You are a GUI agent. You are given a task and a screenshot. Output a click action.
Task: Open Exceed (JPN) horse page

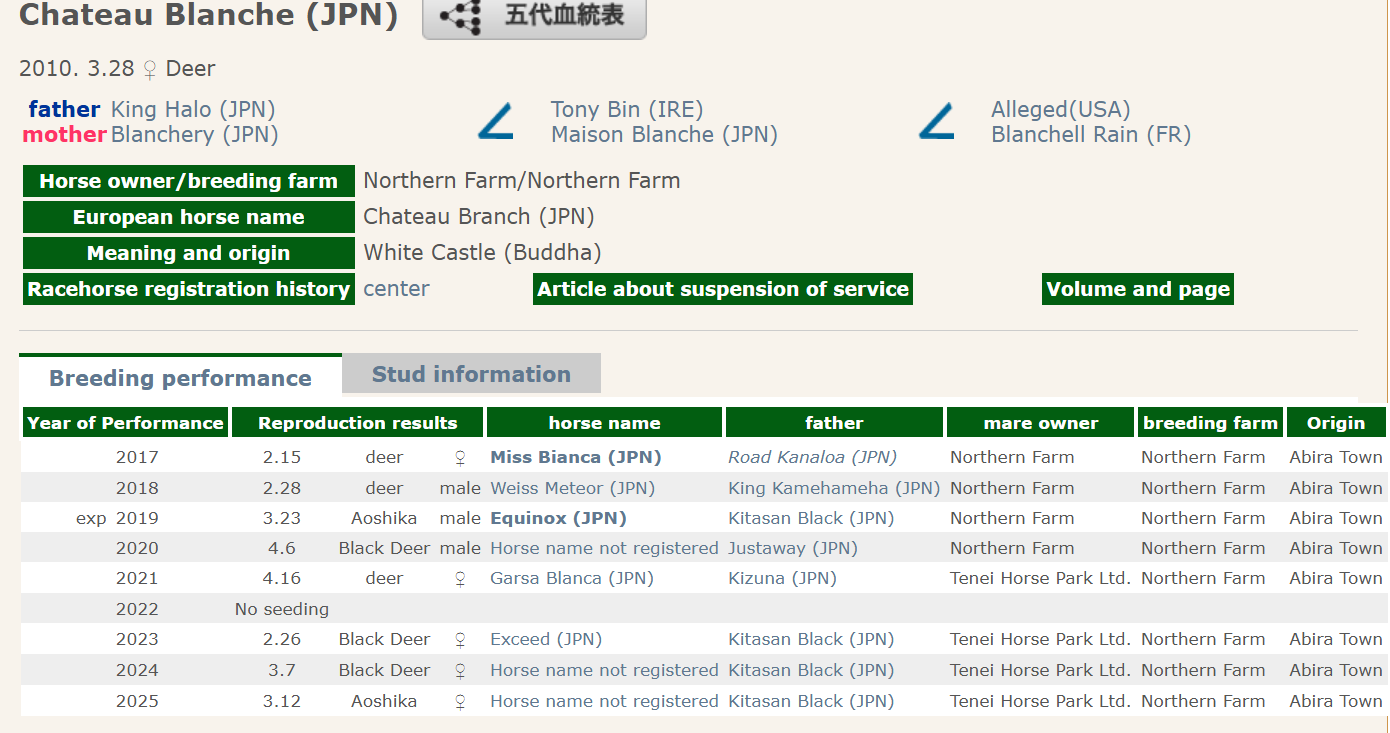546,639
